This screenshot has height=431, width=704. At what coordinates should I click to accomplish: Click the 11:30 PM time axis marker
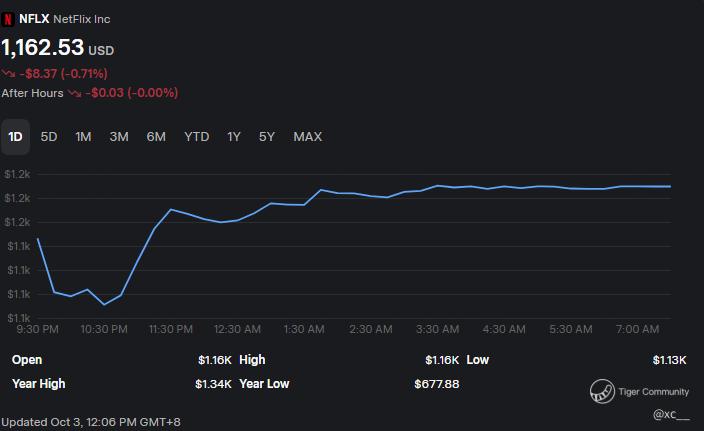pos(171,330)
